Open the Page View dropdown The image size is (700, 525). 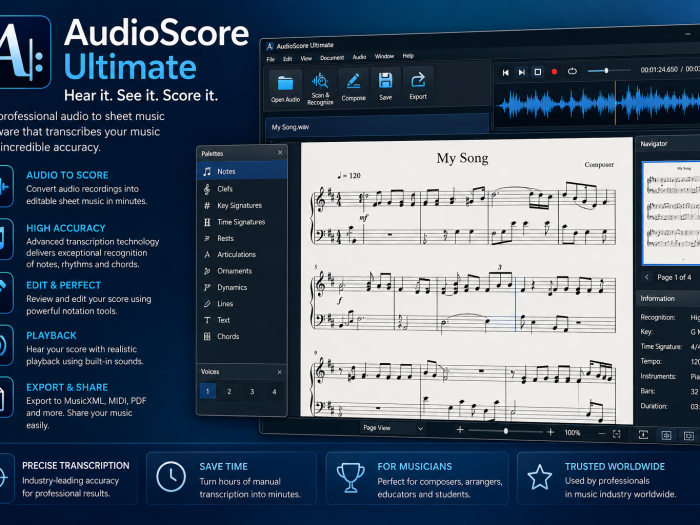[x=392, y=428]
